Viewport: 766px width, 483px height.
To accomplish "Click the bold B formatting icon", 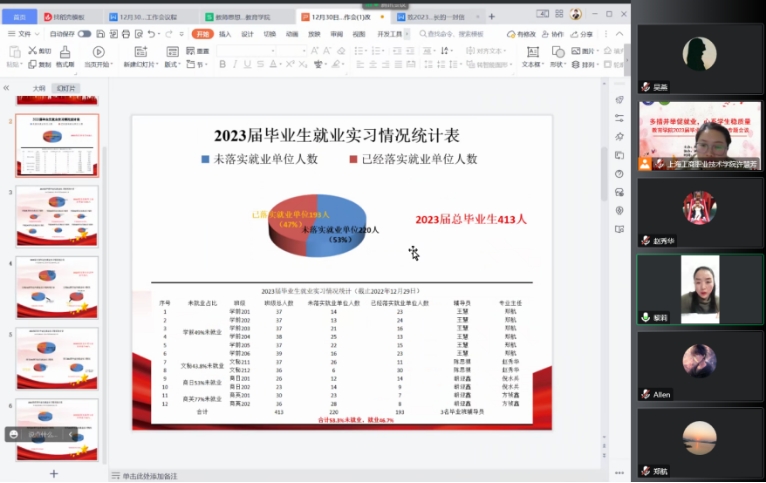I will click(222, 64).
